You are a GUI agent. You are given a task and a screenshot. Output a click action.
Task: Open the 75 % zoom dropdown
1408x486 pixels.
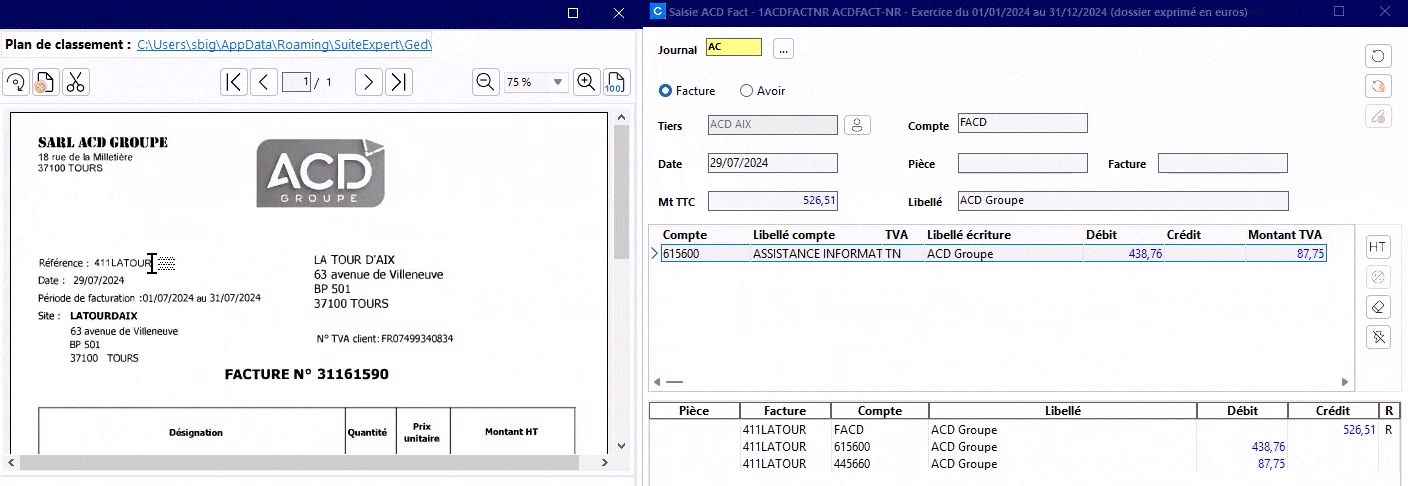click(x=558, y=82)
